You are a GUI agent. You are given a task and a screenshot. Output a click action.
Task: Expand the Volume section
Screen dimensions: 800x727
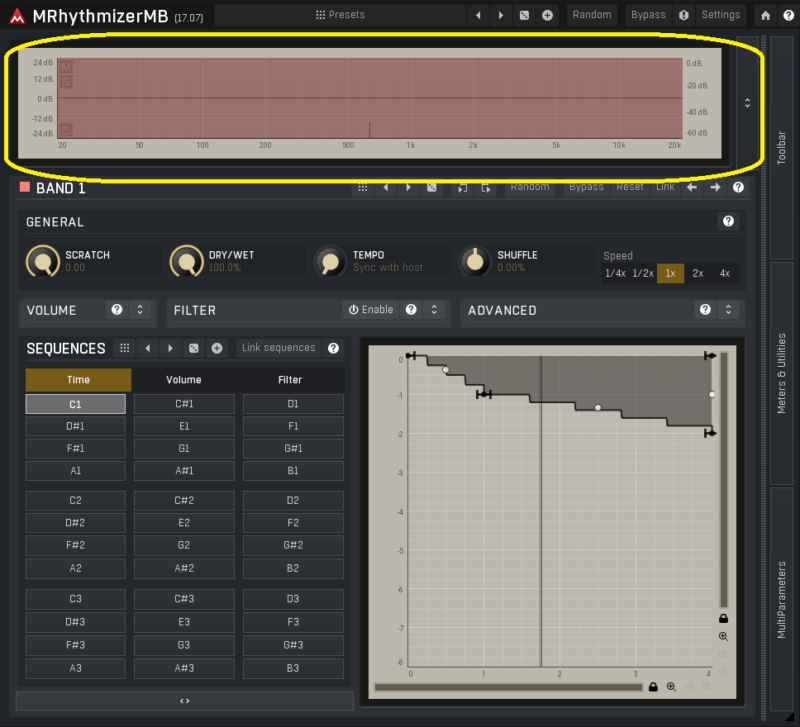pos(140,310)
